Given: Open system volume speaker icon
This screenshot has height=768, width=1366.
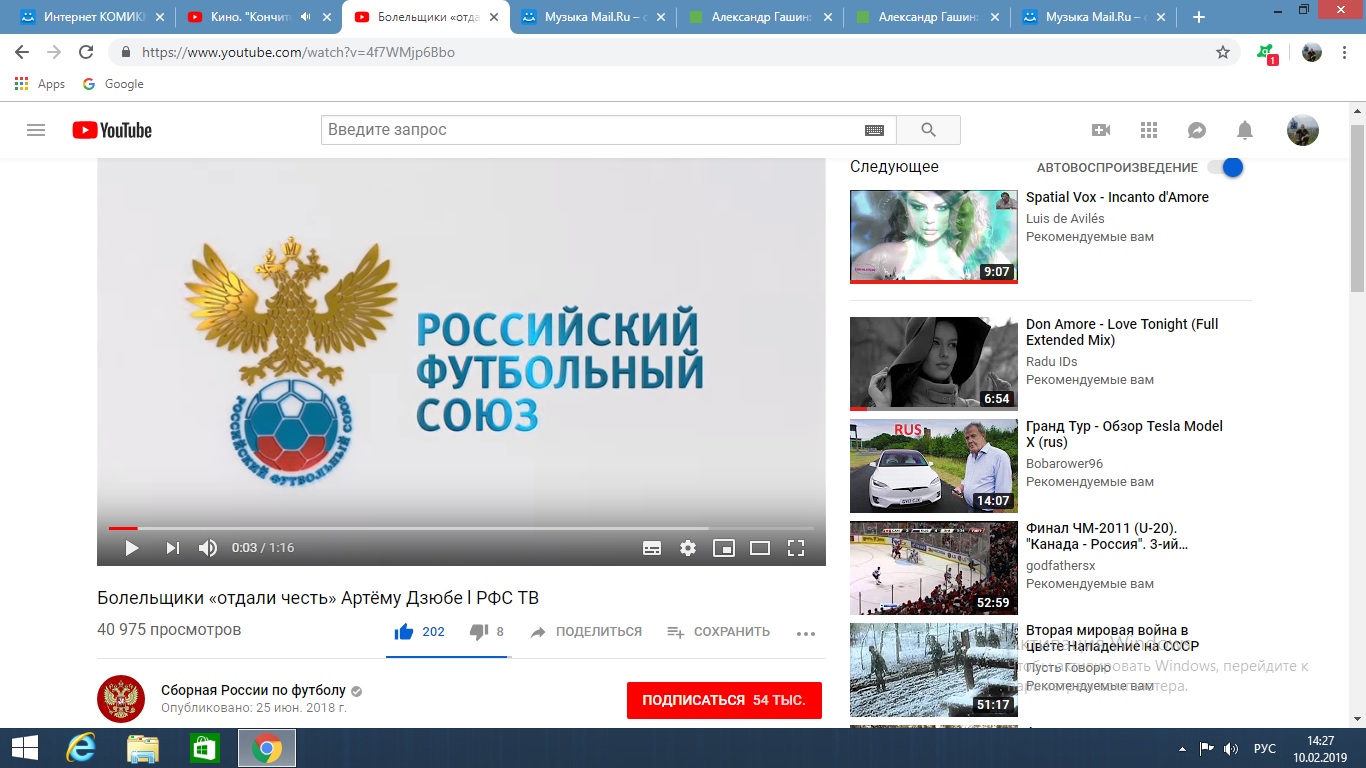Looking at the screenshot, I should click(x=1230, y=748).
